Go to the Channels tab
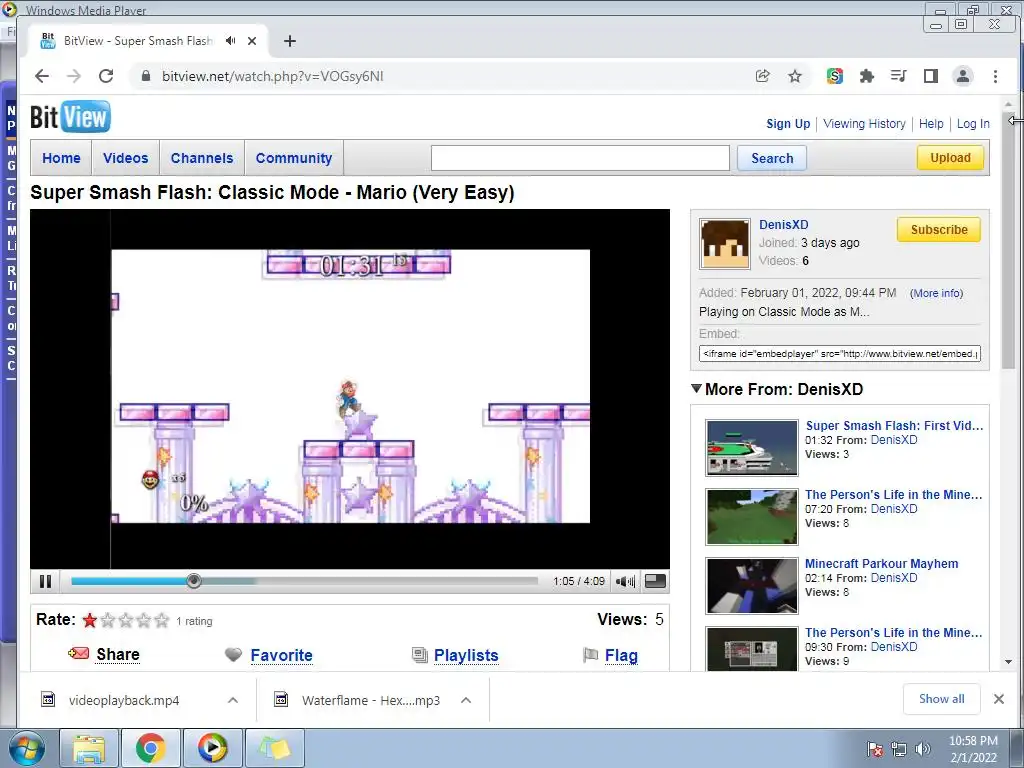This screenshot has height=768, width=1024. pyautogui.click(x=202, y=158)
